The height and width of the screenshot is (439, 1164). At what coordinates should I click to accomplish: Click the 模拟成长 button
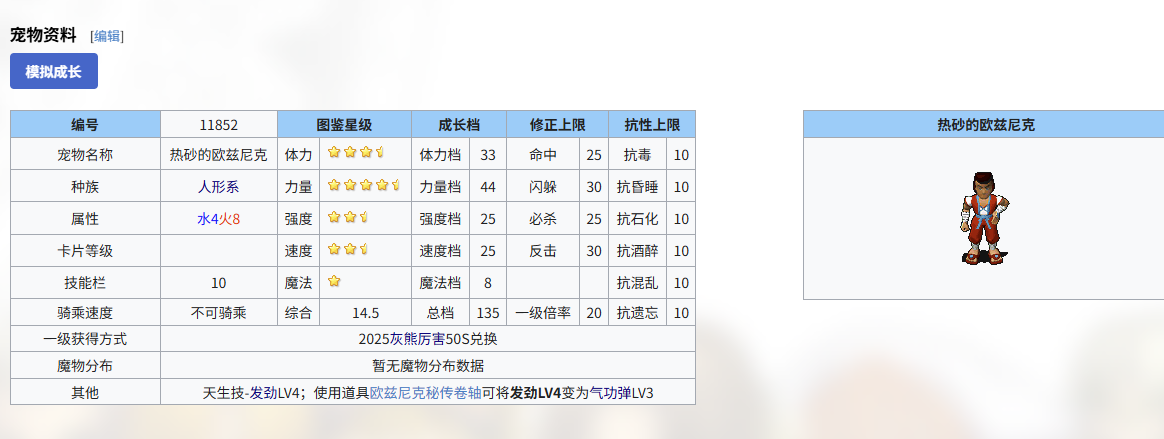pyautogui.click(x=53, y=71)
